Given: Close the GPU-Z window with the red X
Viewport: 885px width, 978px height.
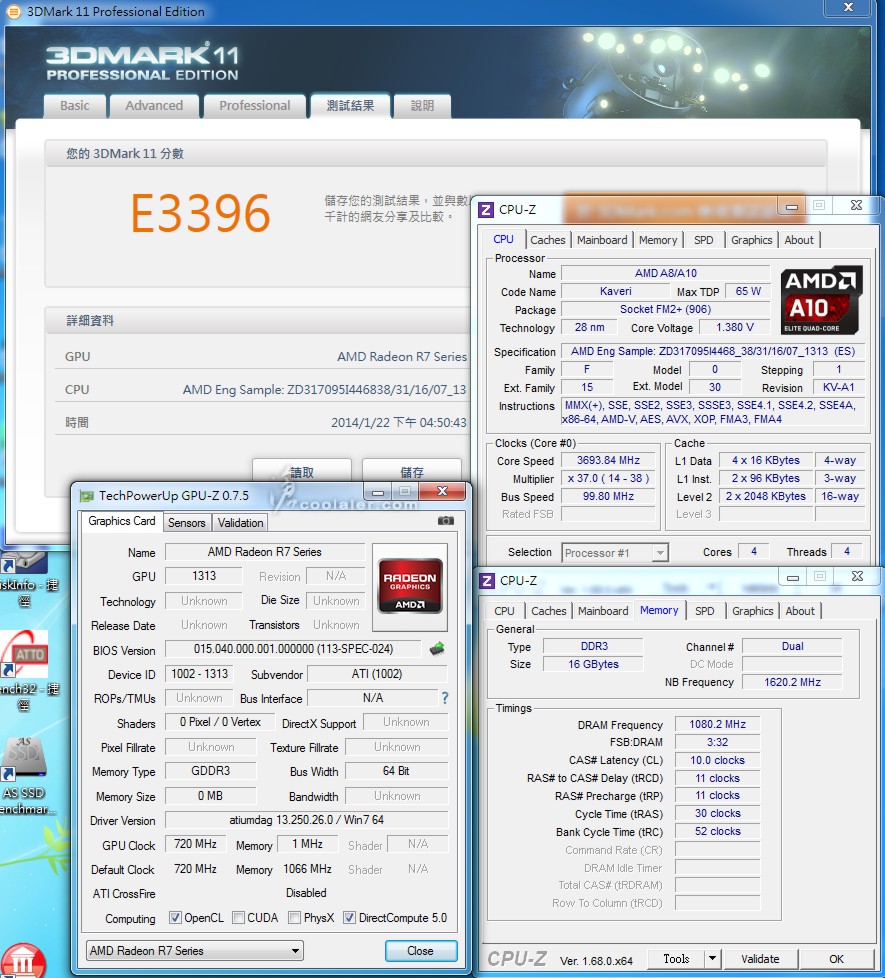Looking at the screenshot, I should pos(442,491).
